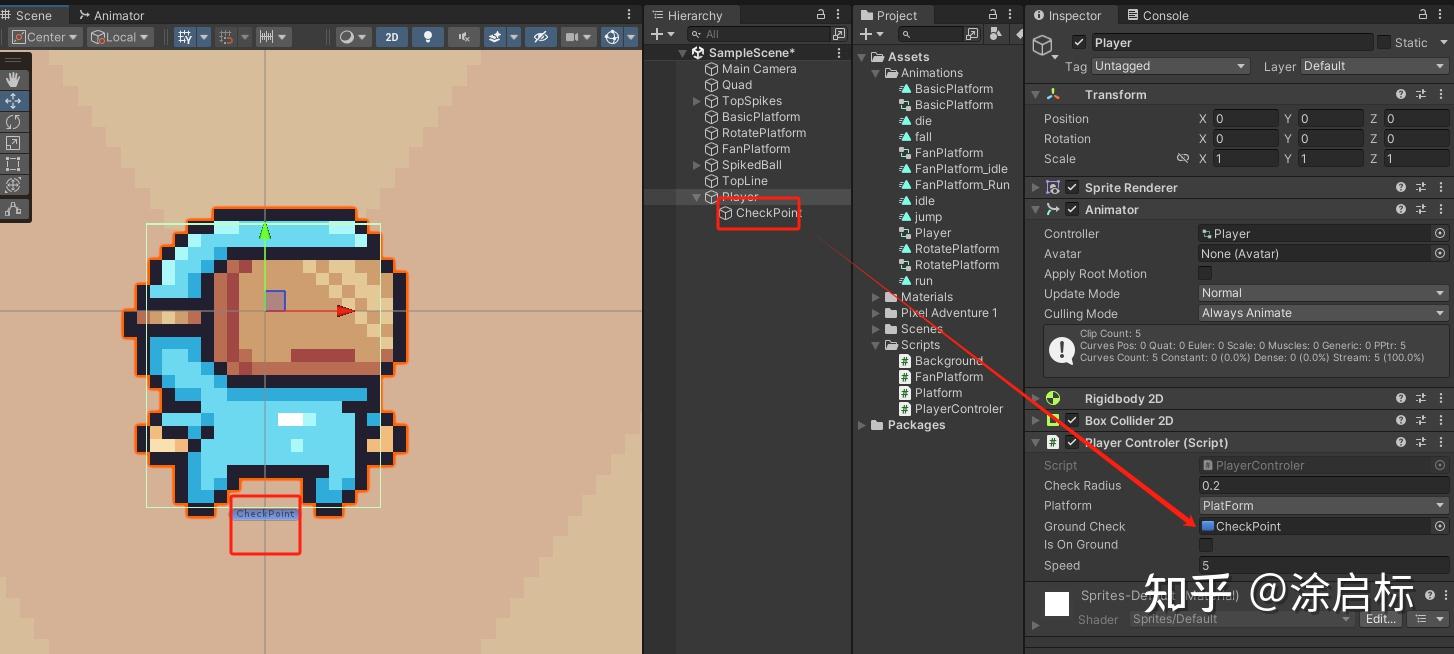Open the custom editor tools icon
The height and width of the screenshot is (654, 1454).
[x=13, y=209]
